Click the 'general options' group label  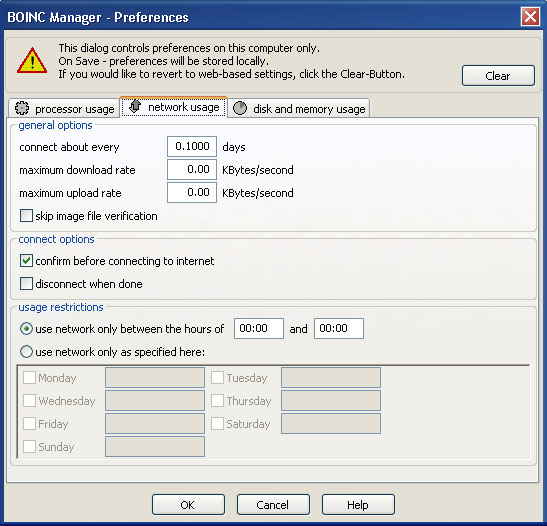pos(55,125)
